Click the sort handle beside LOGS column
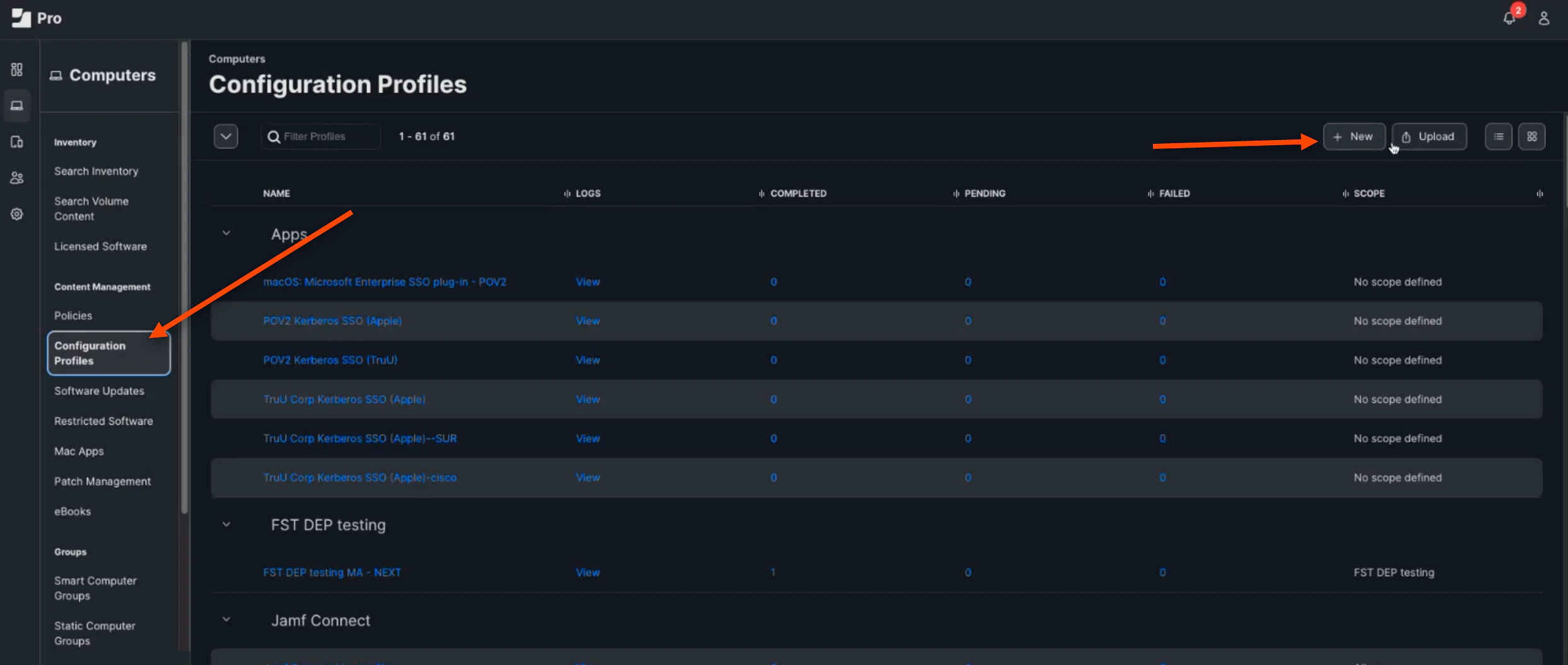 pyautogui.click(x=567, y=194)
